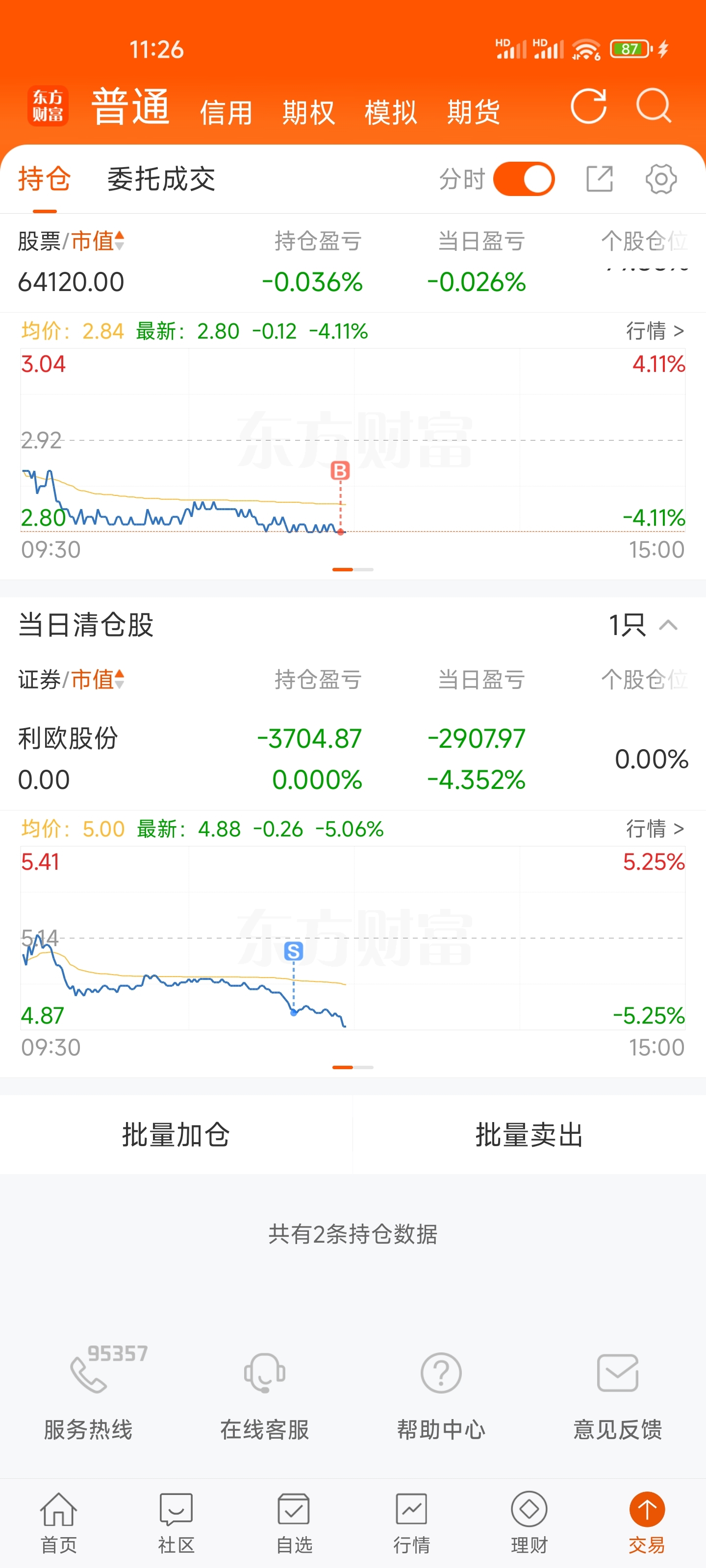Tap the B buy marker on chart

coord(340,470)
